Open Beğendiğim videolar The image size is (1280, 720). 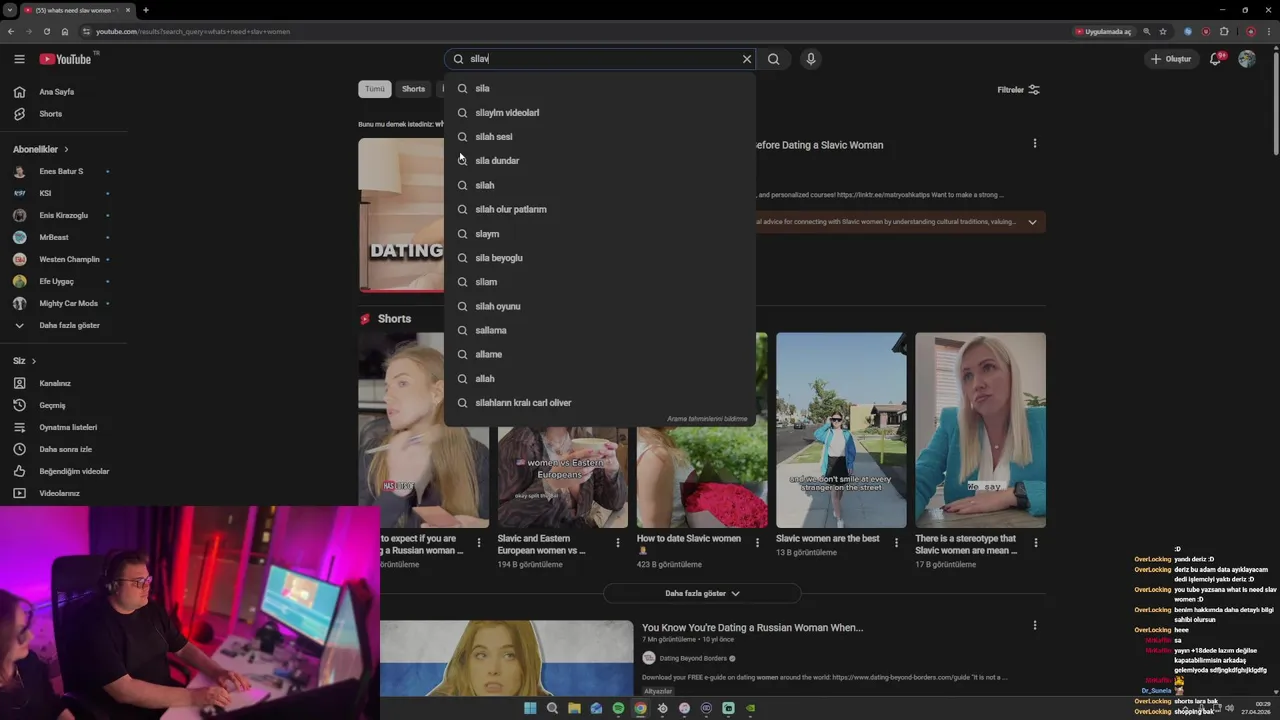(63, 471)
